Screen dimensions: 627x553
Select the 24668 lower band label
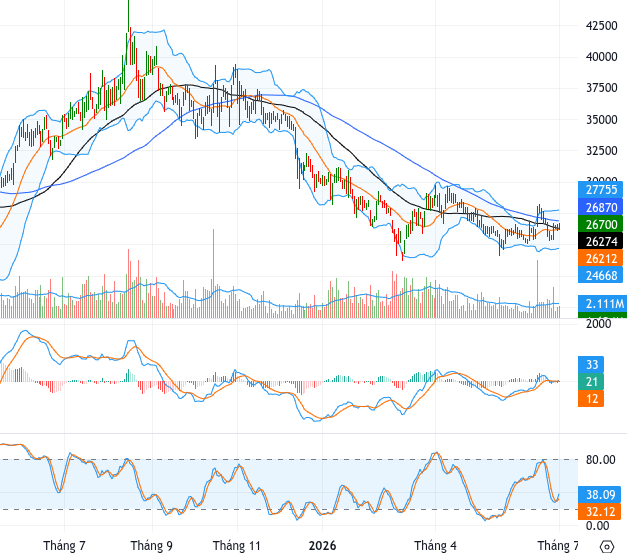tap(600, 275)
